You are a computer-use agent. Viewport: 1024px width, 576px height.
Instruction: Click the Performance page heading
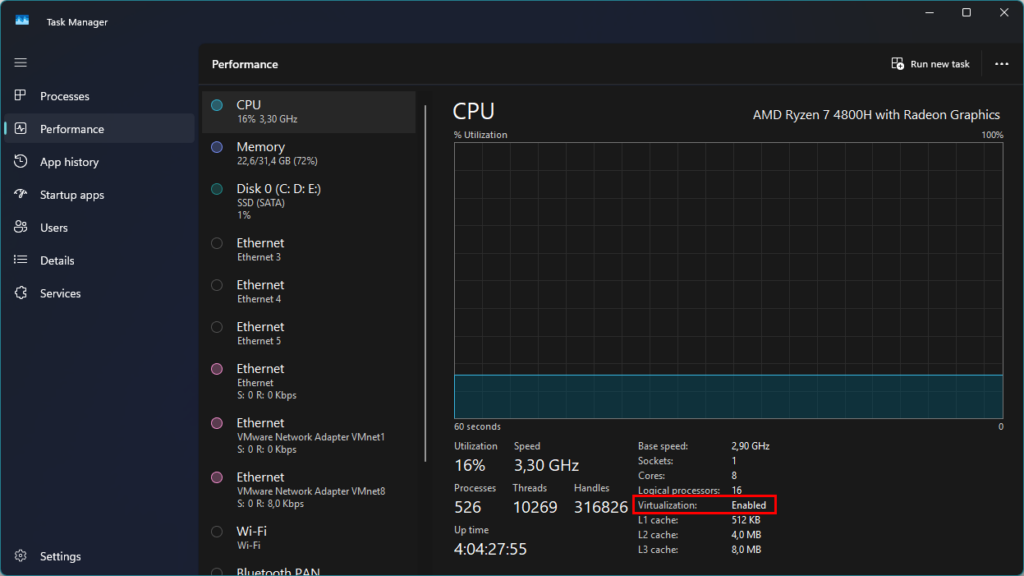tap(245, 64)
